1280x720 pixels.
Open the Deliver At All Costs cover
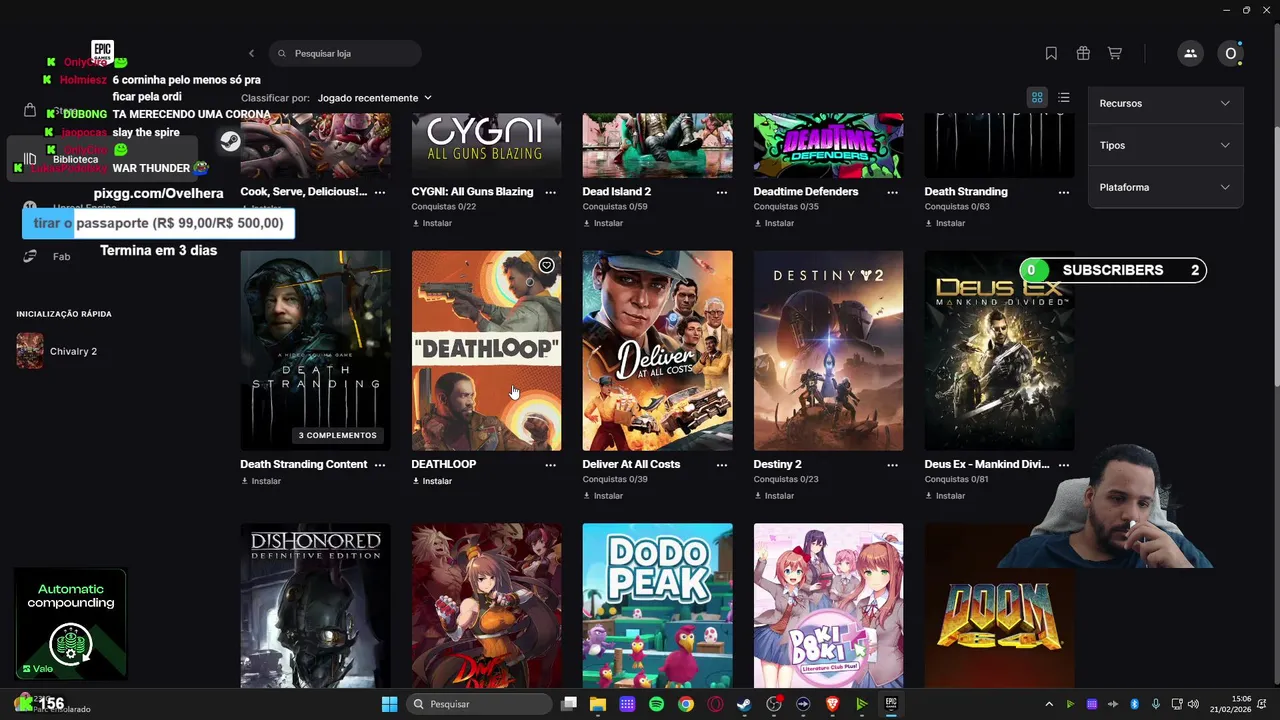[657, 351]
